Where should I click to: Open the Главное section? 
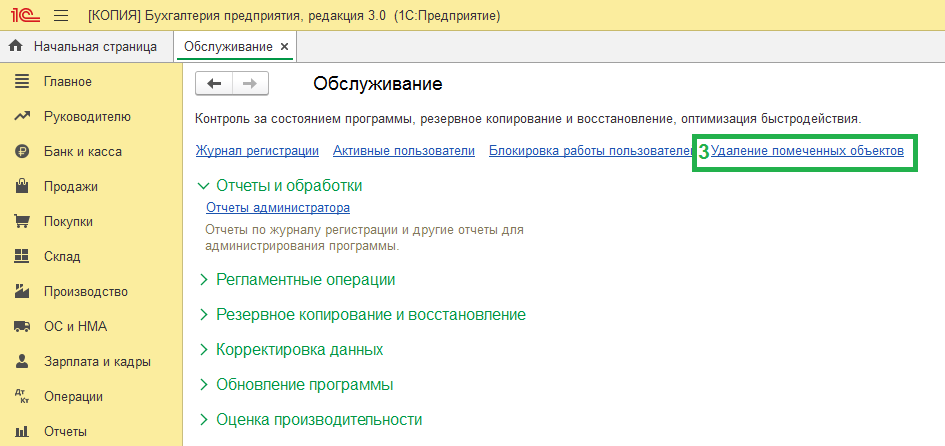[68, 81]
